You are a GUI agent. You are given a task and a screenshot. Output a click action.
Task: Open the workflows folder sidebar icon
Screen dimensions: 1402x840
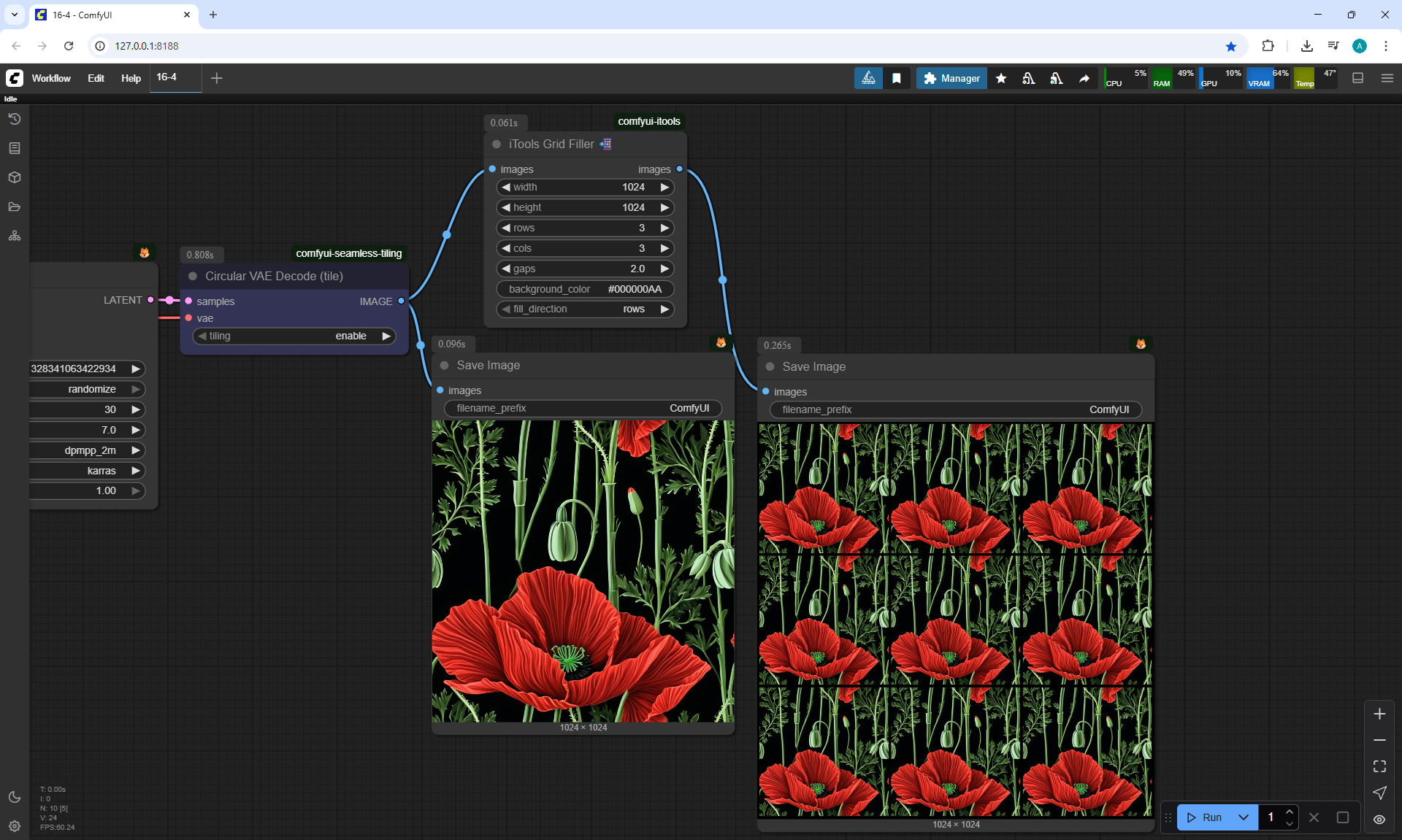[x=15, y=207]
